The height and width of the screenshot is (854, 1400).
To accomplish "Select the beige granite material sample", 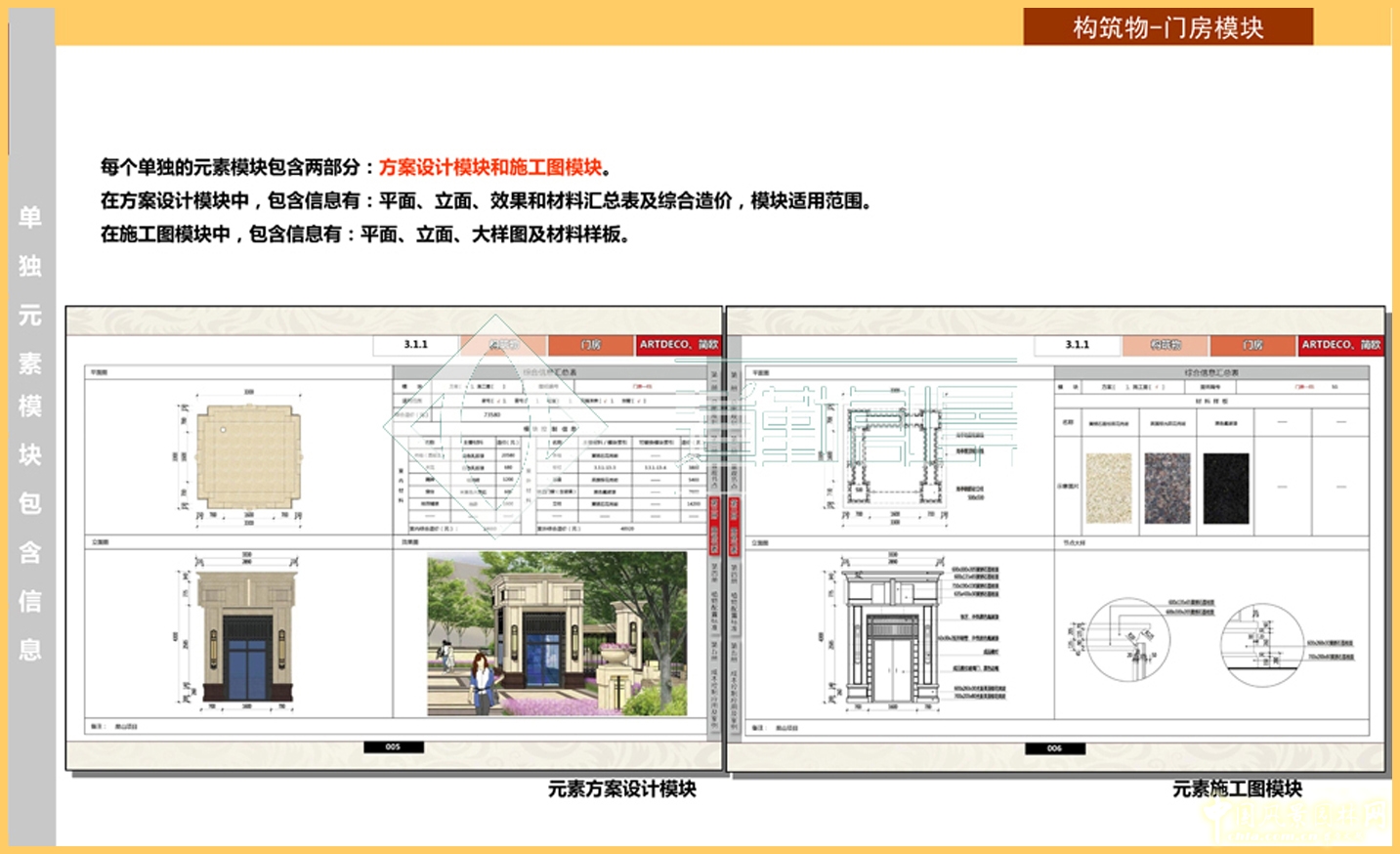I will pos(1109,488).
